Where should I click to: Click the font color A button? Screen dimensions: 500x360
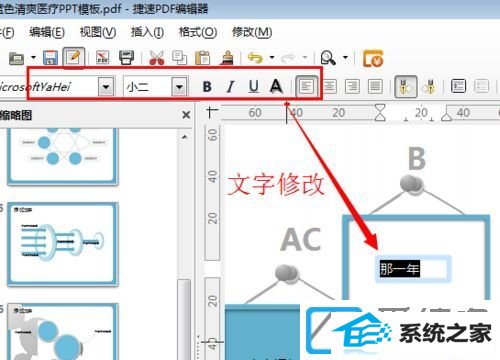coord(276,87)
